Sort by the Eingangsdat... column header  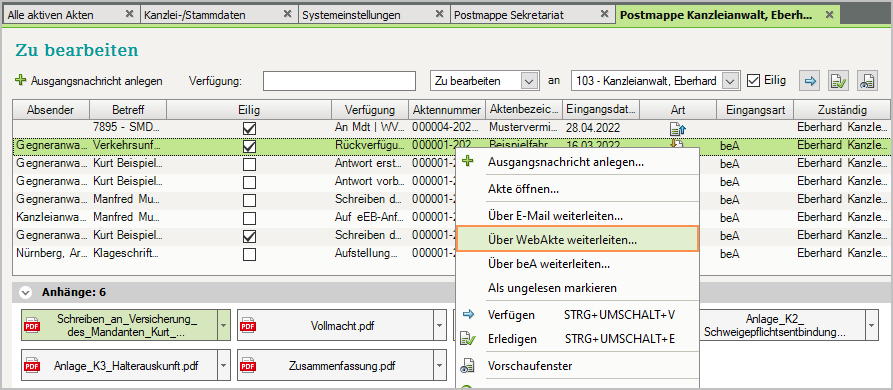click(x=600, y=109)
